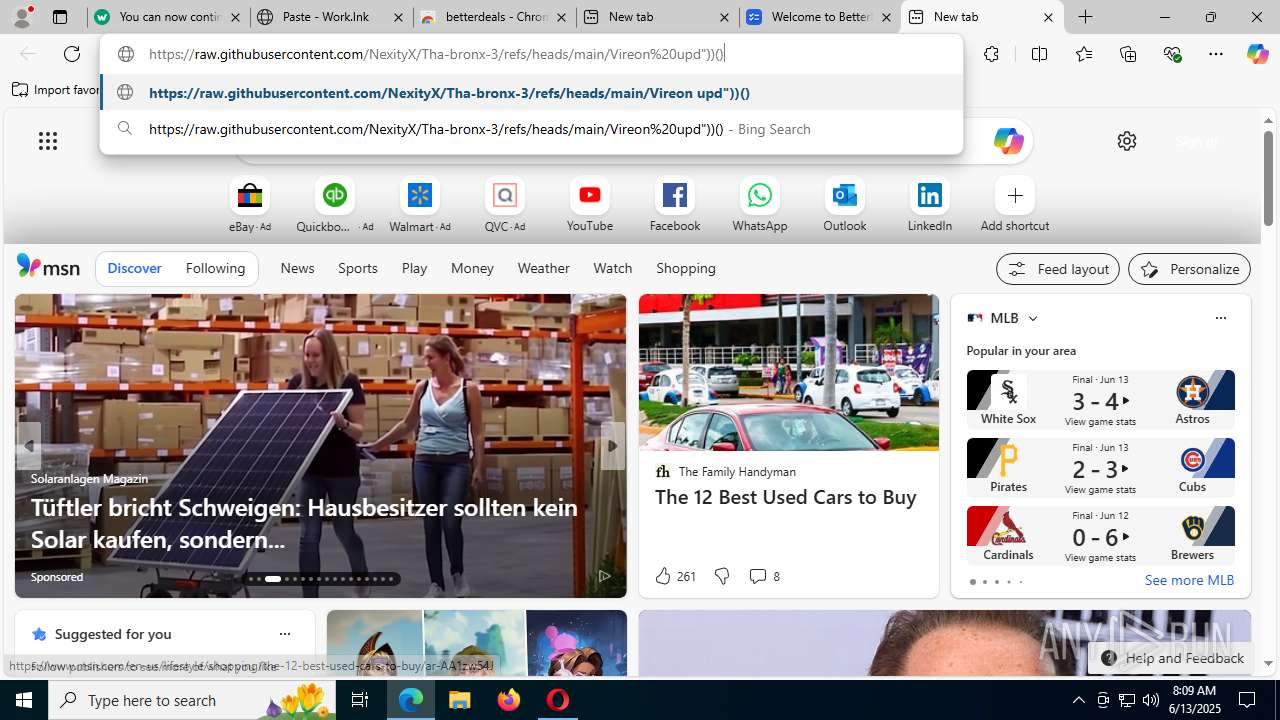Open the Walmart shortcut icon
Viewport: 1280px width, 720px height.
(x=419, y=195)
